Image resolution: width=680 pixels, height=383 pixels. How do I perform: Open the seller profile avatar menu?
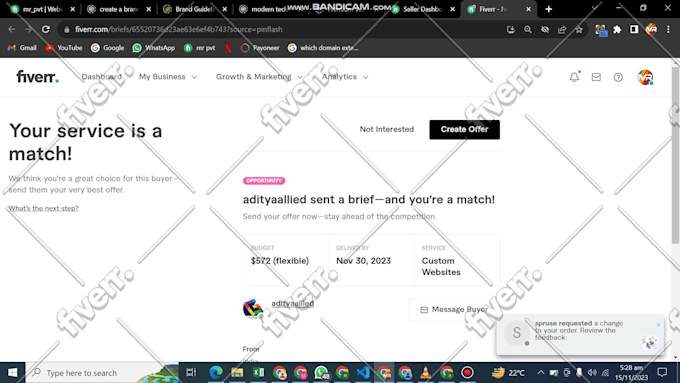click(x=645, y=77)
